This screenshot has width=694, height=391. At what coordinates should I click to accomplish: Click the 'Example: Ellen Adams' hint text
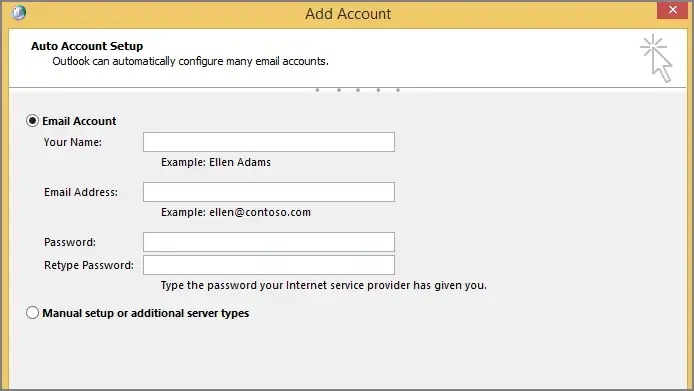pyautogui.click(x=216, y=163)
